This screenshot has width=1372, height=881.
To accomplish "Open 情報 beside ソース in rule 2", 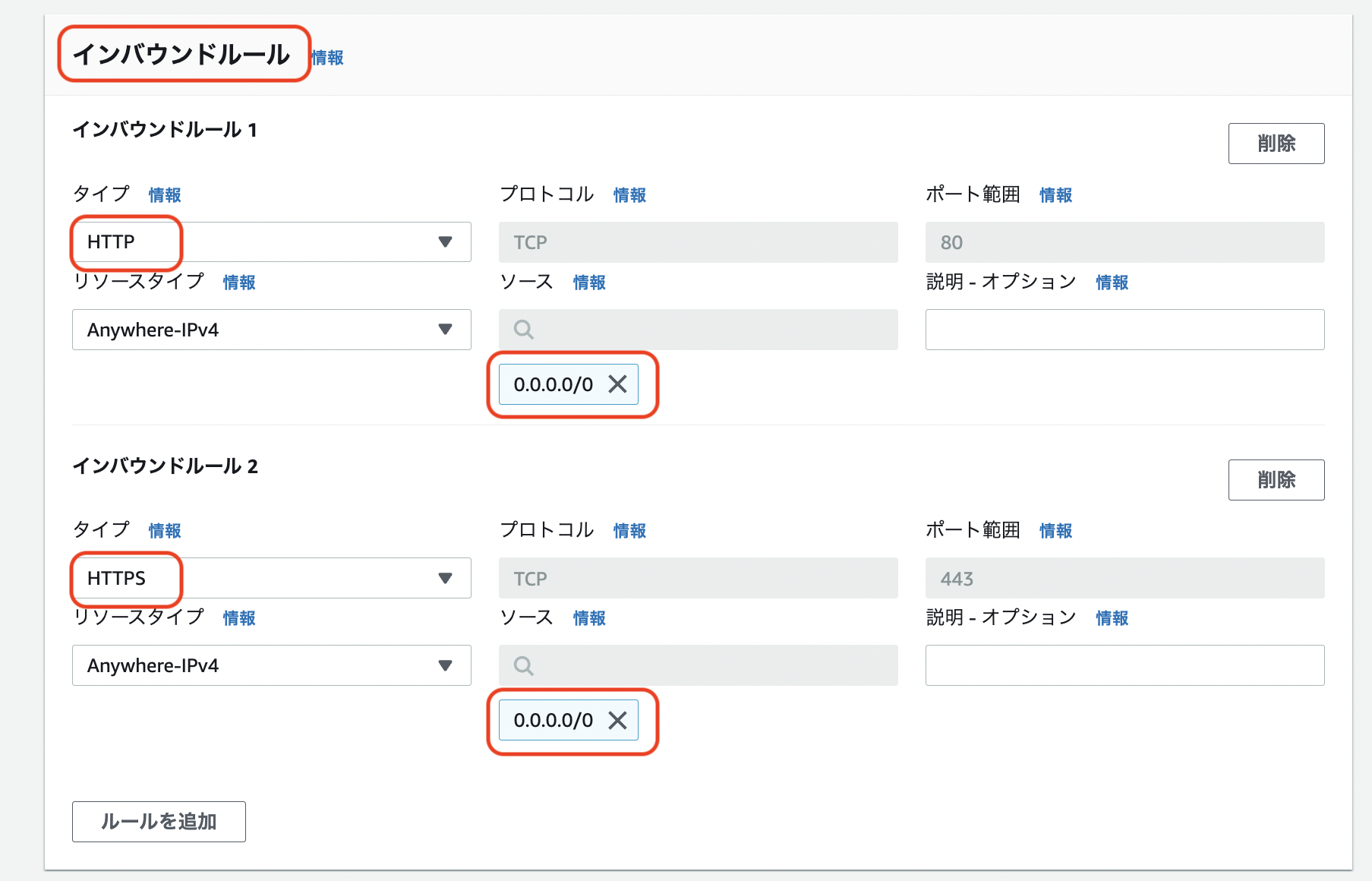I will point(589,617).
